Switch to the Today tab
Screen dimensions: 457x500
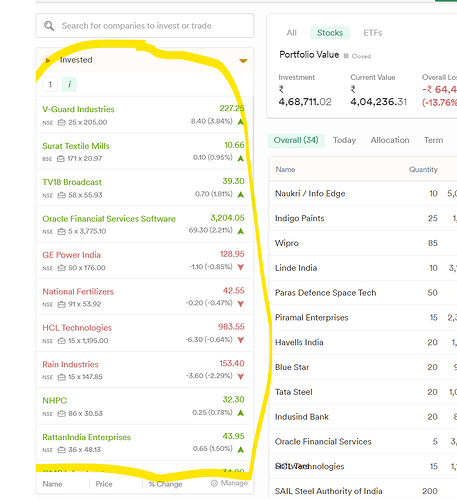[344, 140]
